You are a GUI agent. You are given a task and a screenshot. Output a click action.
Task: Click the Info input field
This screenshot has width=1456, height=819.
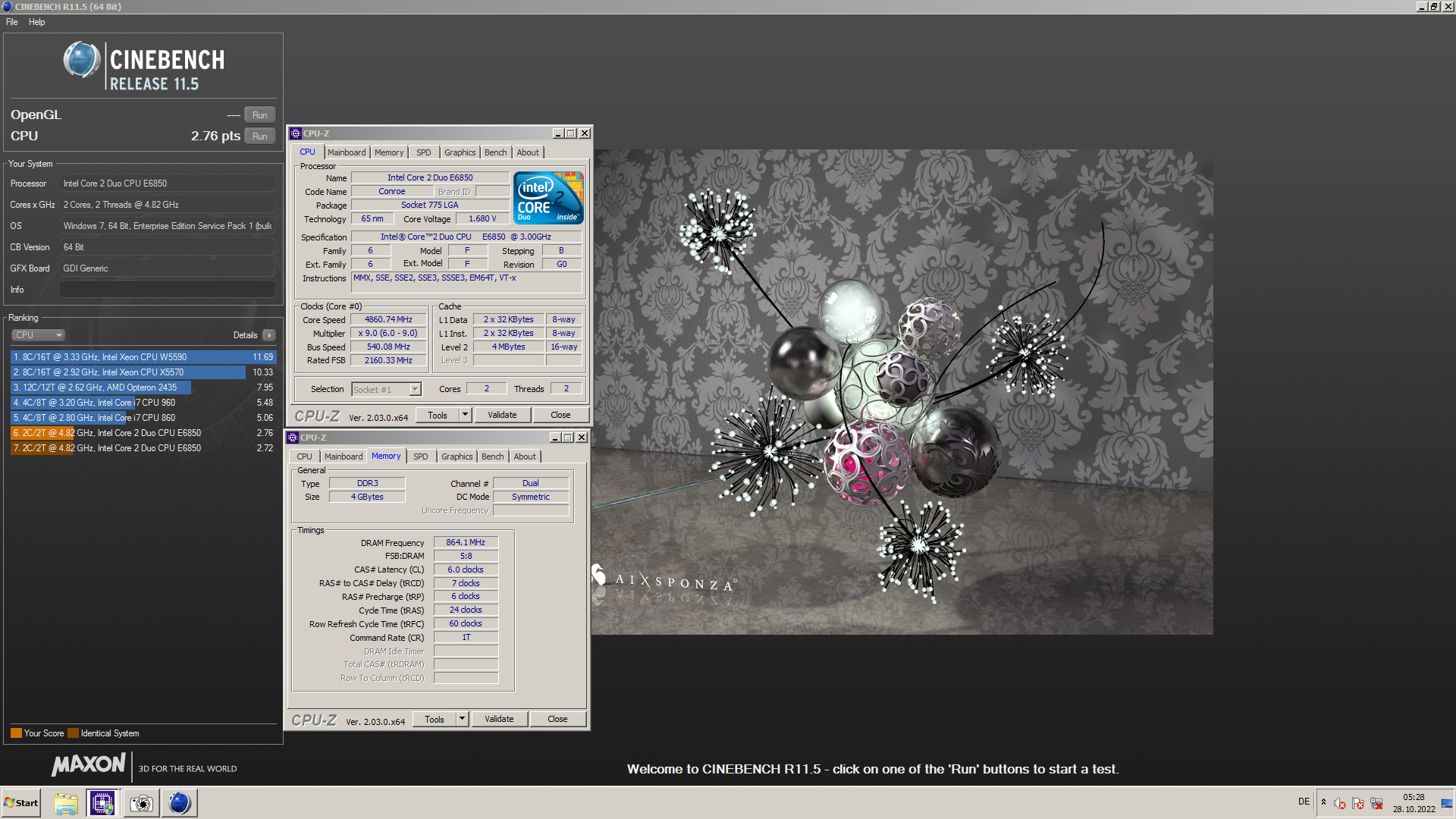pyautogui.click(x=168, y=290)
